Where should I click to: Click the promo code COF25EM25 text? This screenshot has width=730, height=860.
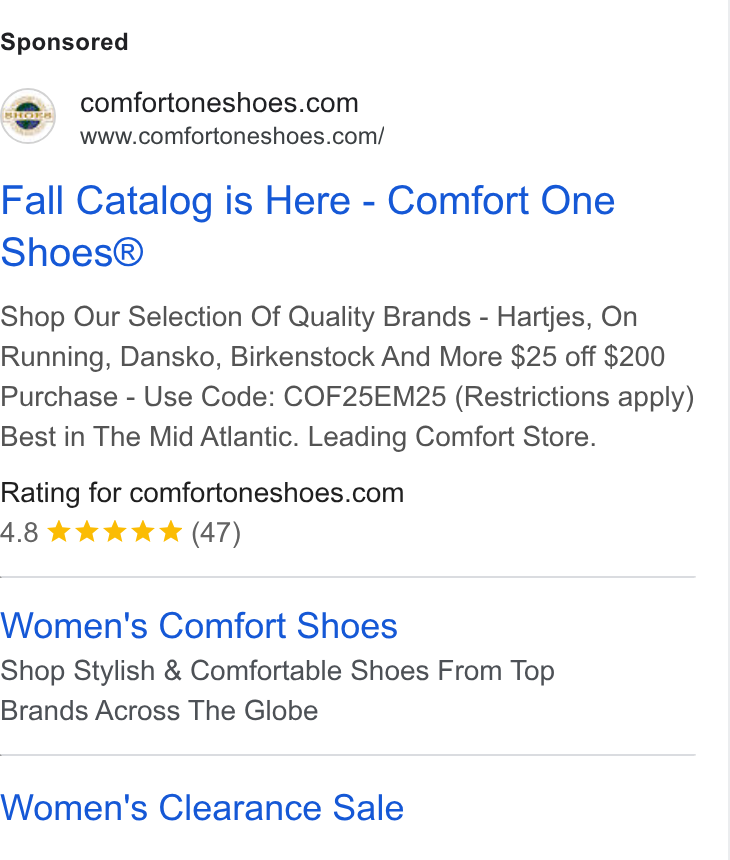[x=365, y=397]
